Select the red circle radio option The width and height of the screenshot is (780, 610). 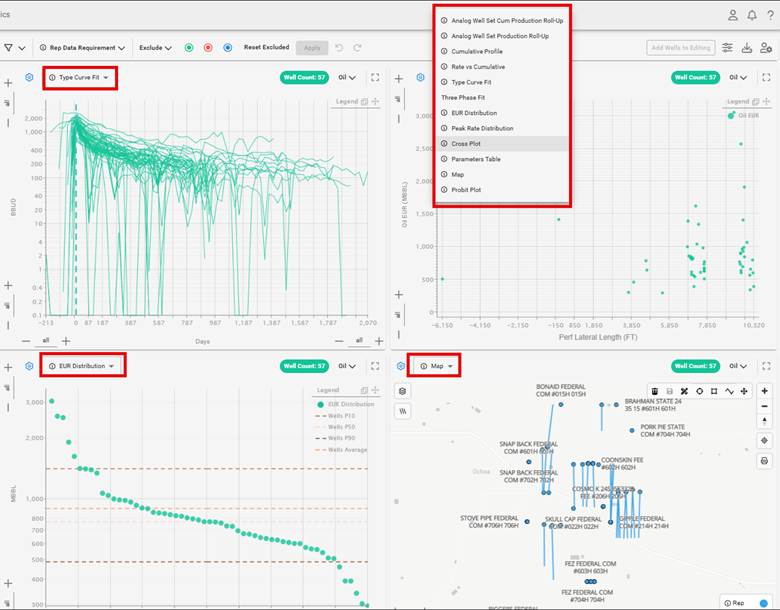[x=208, y=47]
